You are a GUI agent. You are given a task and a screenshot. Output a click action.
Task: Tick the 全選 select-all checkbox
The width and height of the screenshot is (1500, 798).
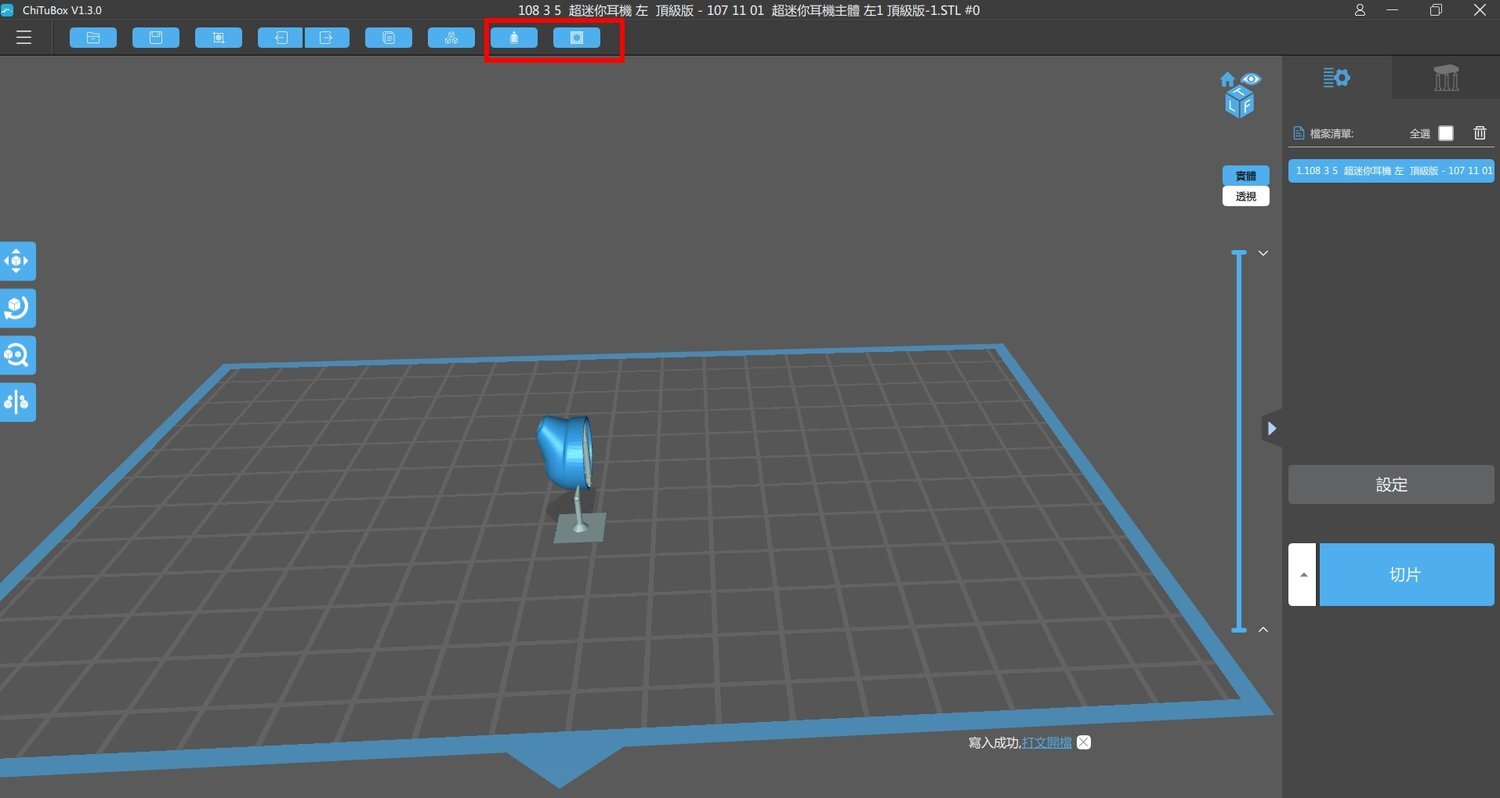(x=1446, y=133)
